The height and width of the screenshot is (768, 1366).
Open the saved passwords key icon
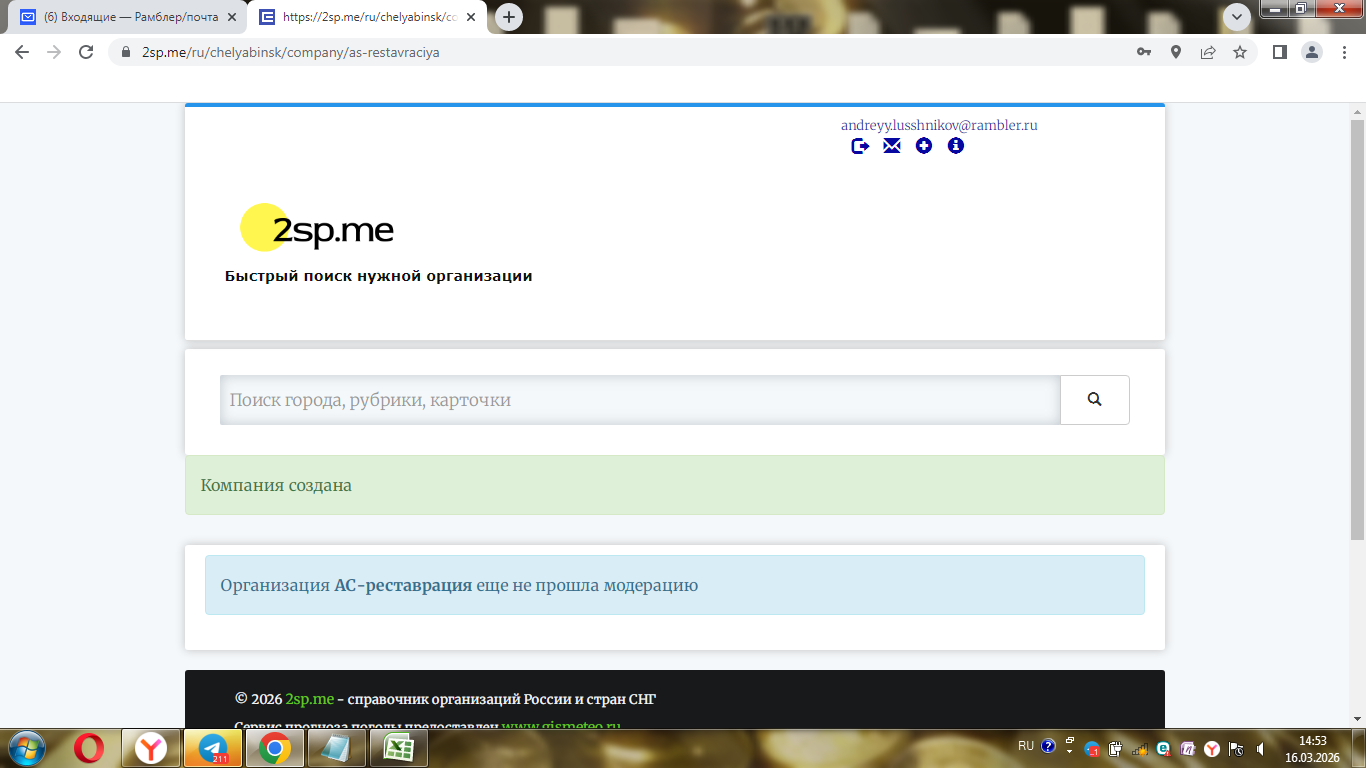coord(1144,52)
